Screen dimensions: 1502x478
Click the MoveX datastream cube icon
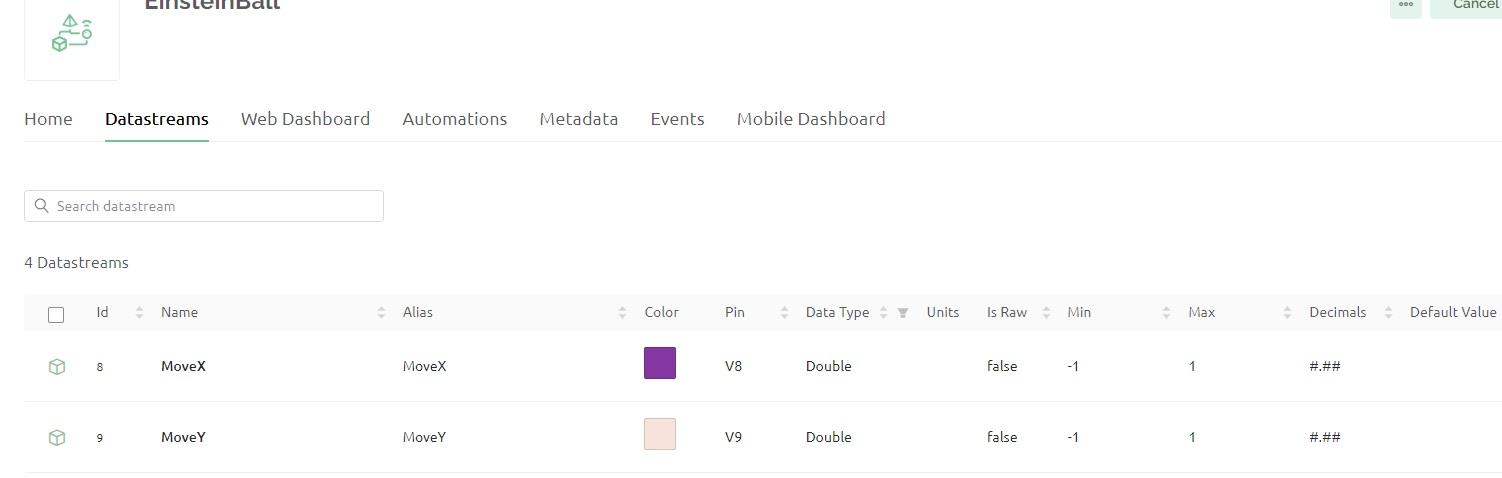coord(57,367)
